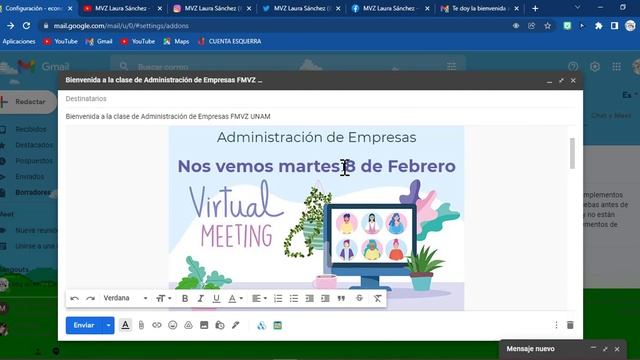
Task: Click the green add-on icon in compose bar
Action: coord(278,325)
